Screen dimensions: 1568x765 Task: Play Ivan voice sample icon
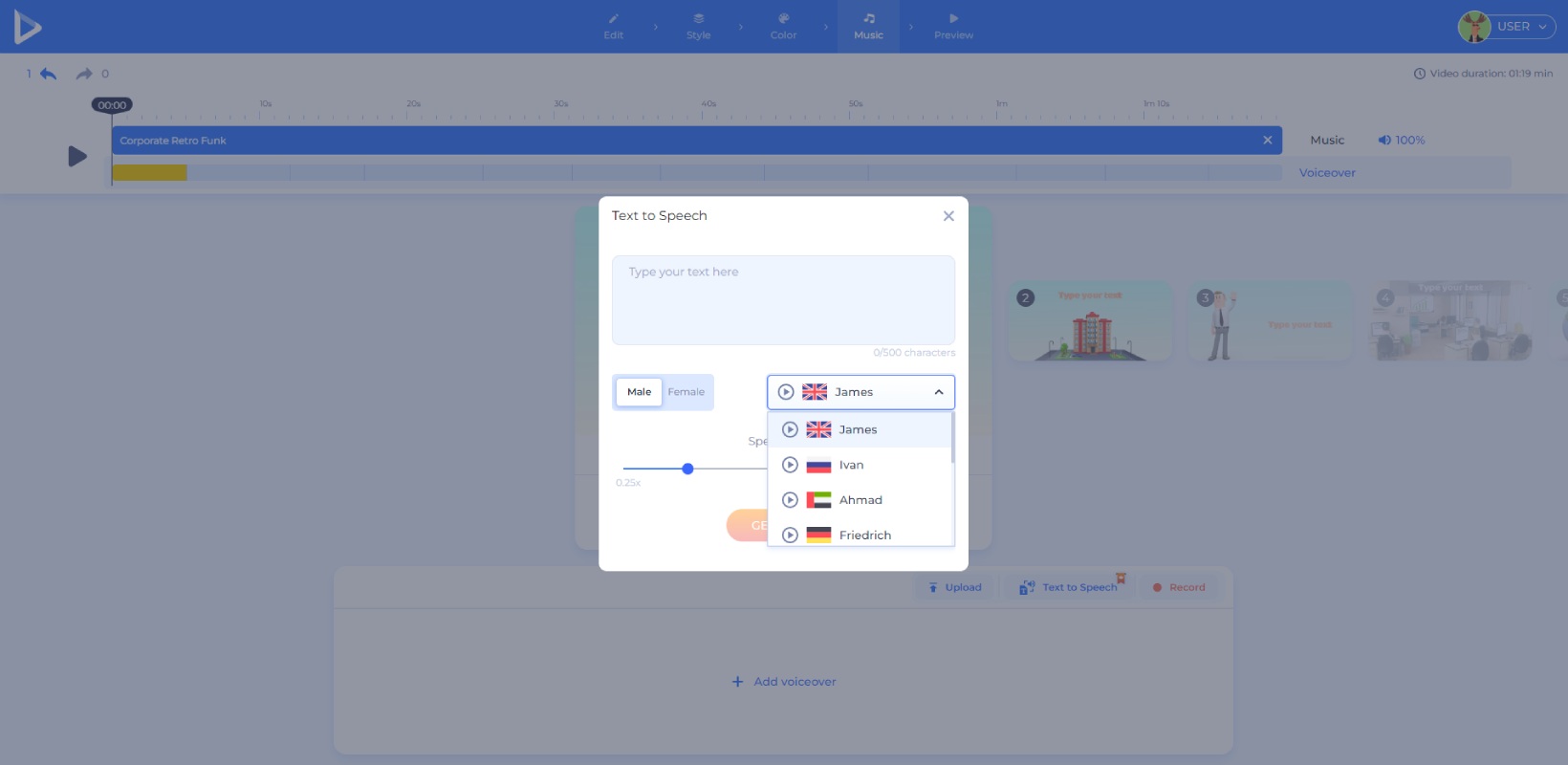(x=790, y=465)
